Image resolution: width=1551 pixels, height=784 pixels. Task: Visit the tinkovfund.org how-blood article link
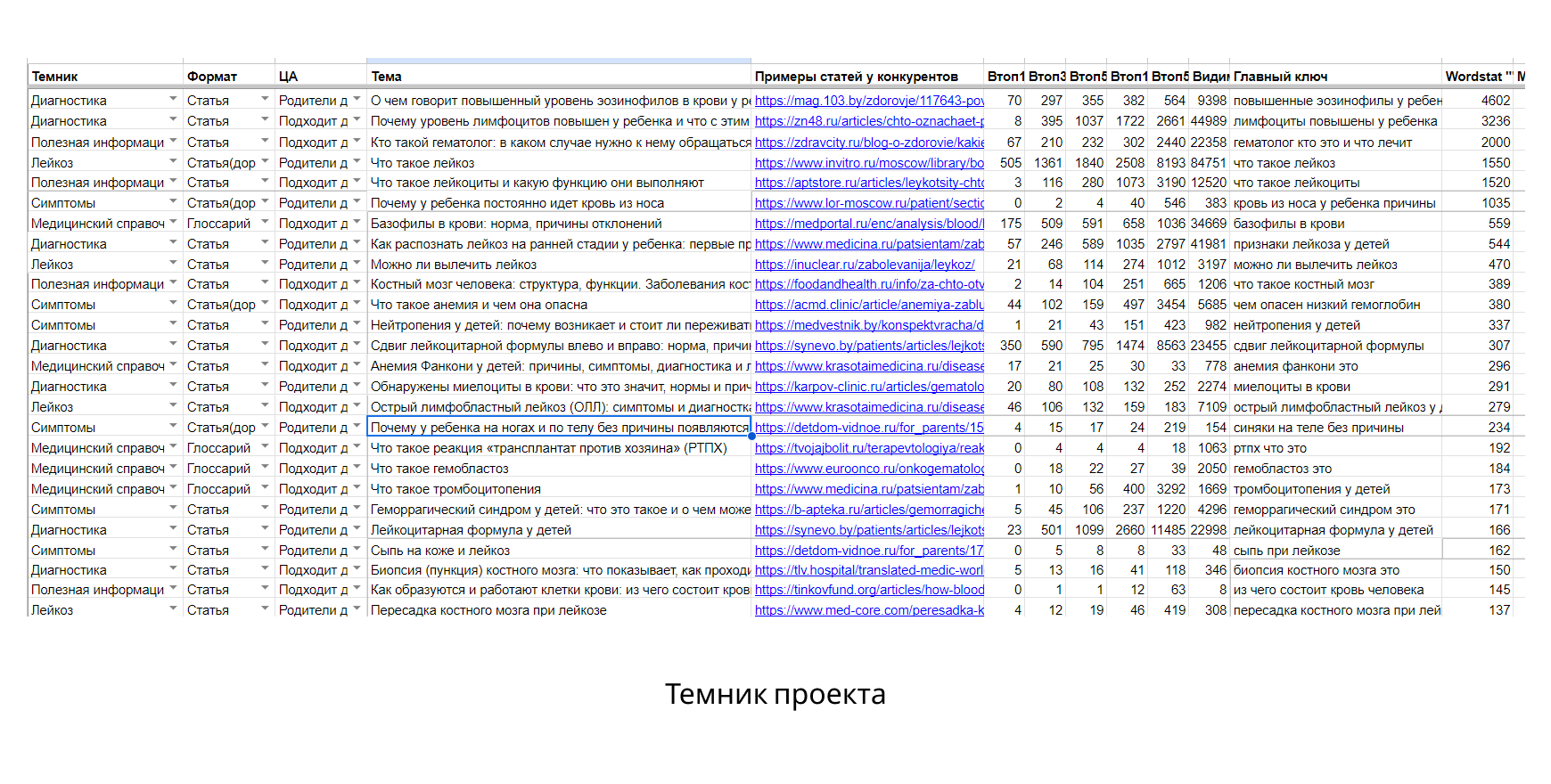[x=869, y=590]
